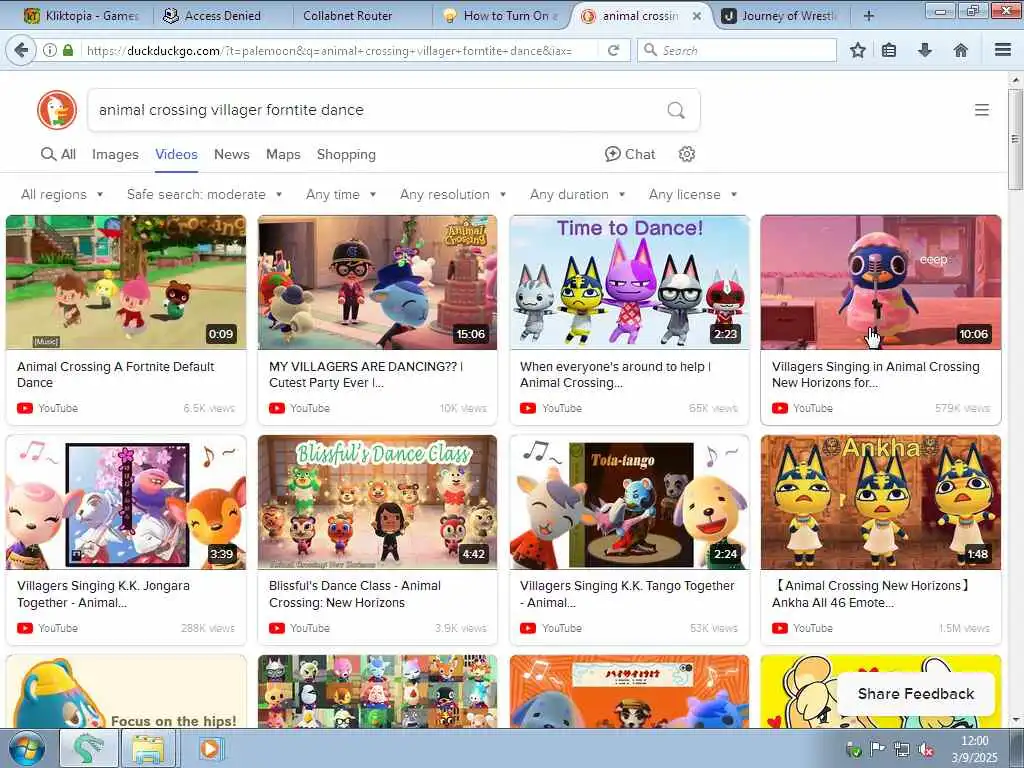Click the network tray icon

point(902,750)
